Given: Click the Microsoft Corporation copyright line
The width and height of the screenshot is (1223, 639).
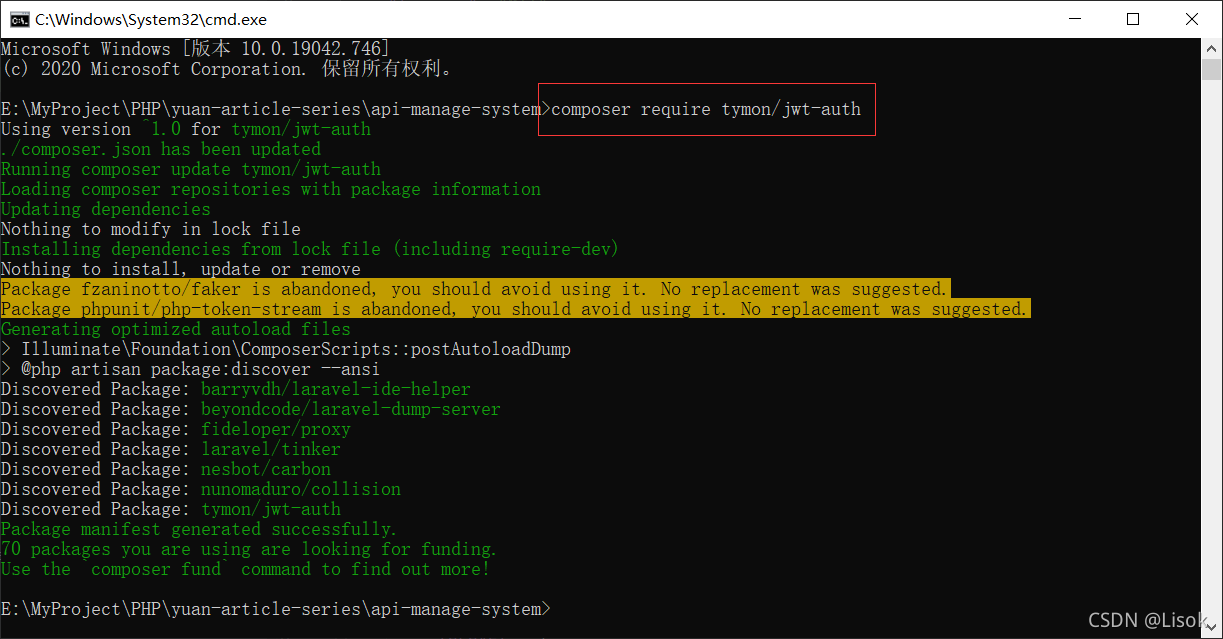Looking at the screenshot, I should click(228, 69).
